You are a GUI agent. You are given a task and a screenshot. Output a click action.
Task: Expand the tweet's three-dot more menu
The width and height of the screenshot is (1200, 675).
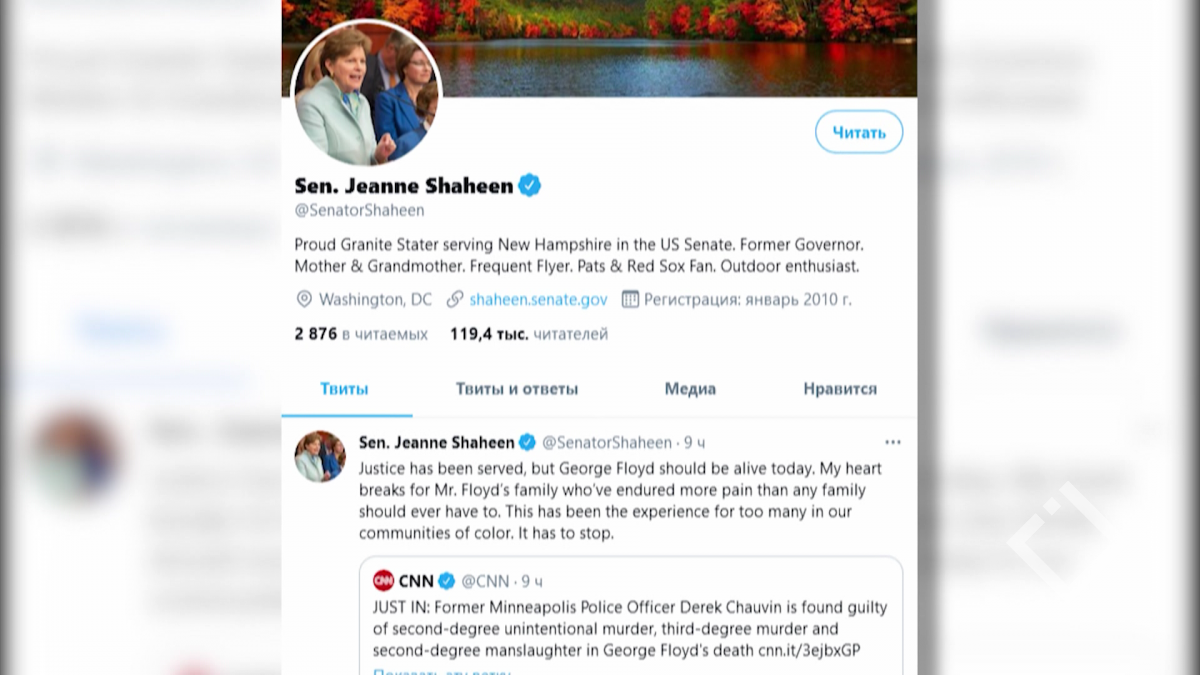click(x=893, y=442)
